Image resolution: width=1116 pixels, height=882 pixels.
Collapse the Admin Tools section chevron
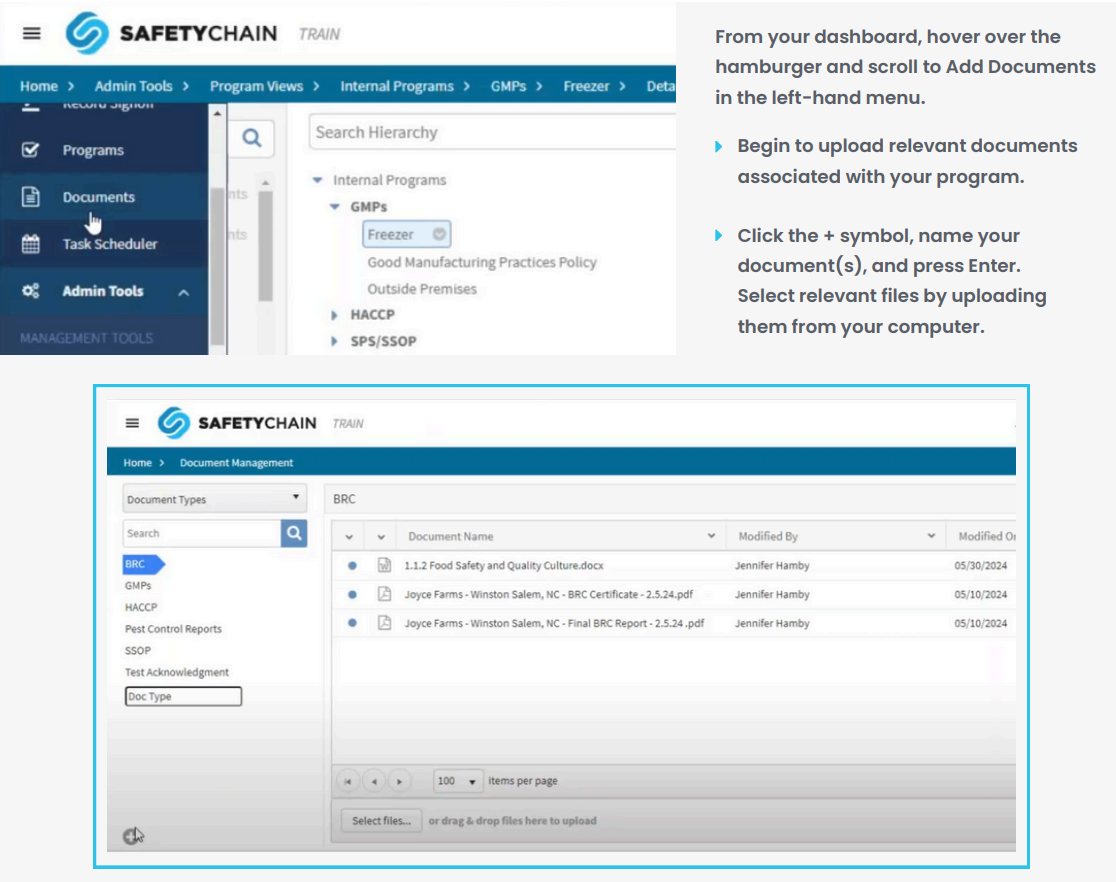184,292
